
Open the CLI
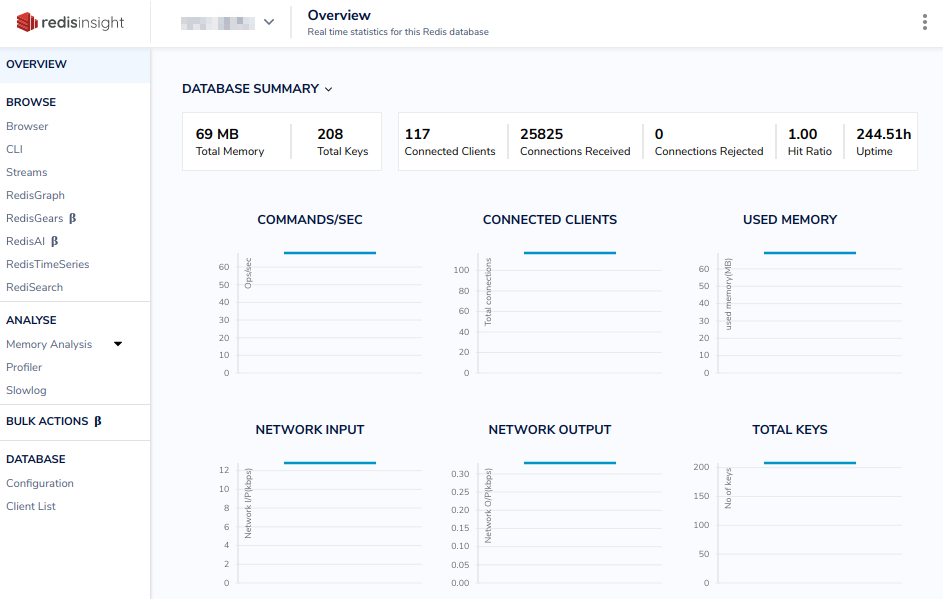pos(15,149)
